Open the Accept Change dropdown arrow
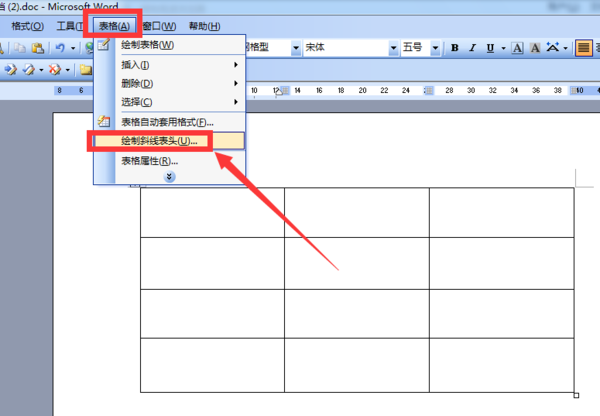600x416 pixels. [x=41, y=70]
